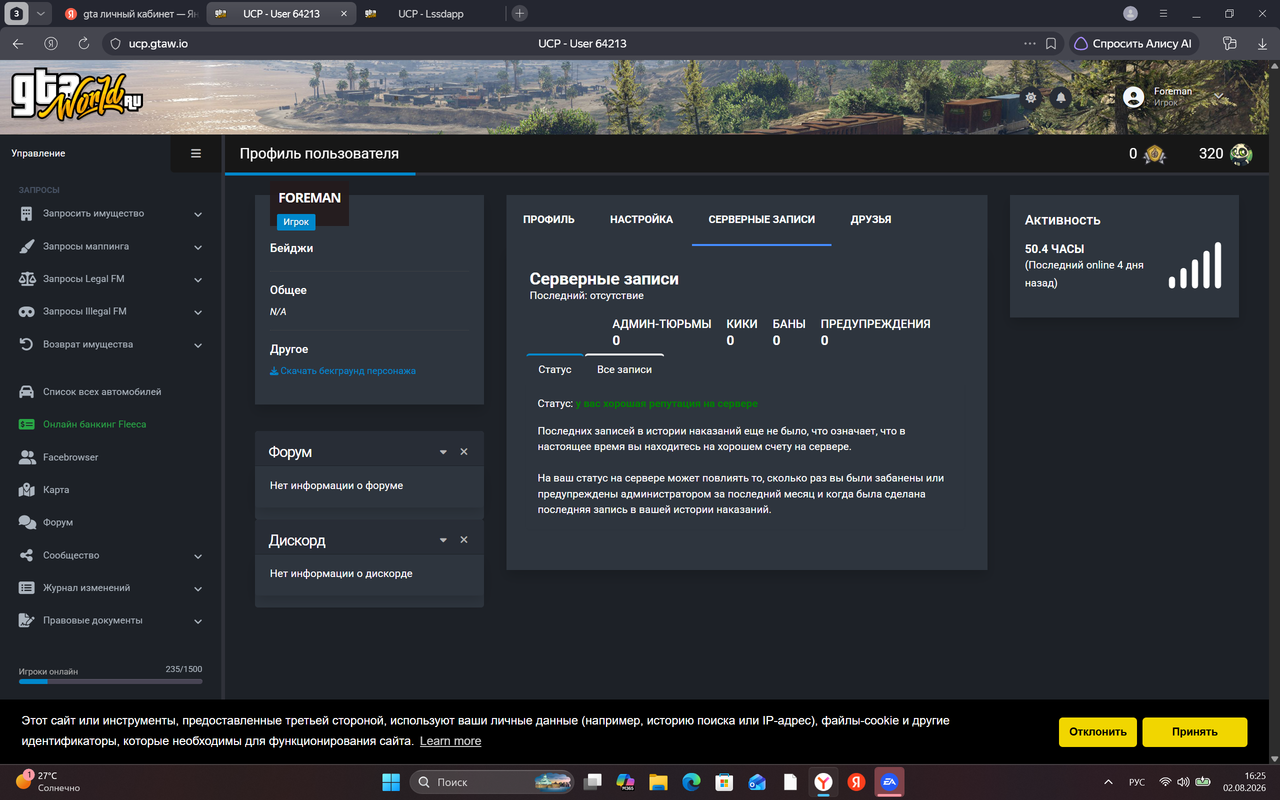The width and height of the screenshot is (1280, 800).
Task: Accept cookies with the Принять button
Action: click(1195, 732)
